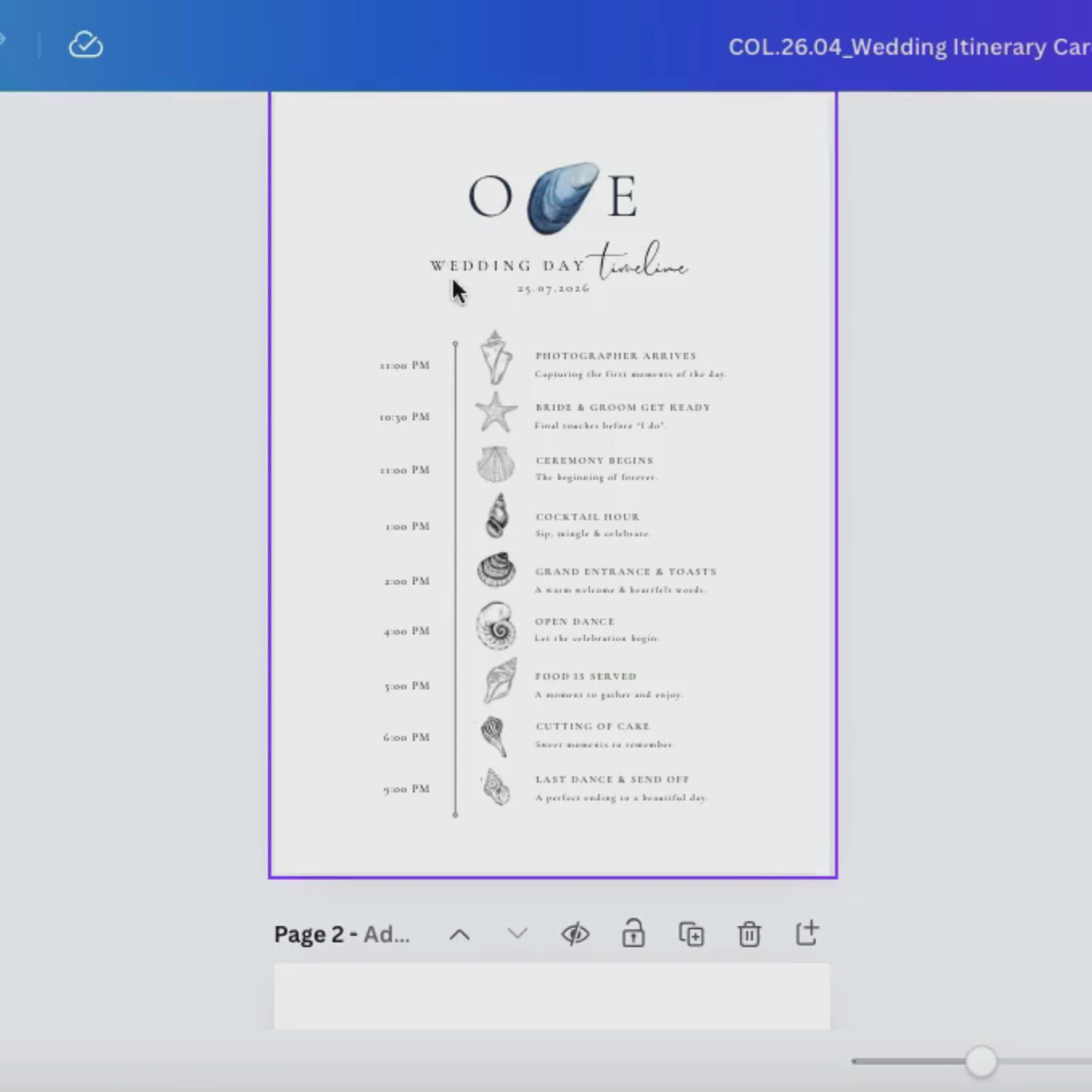Select the GRAND ENTRANCE & TOASTS heading
This screenshot has height=1092, width=1092.
pos(626,572)
